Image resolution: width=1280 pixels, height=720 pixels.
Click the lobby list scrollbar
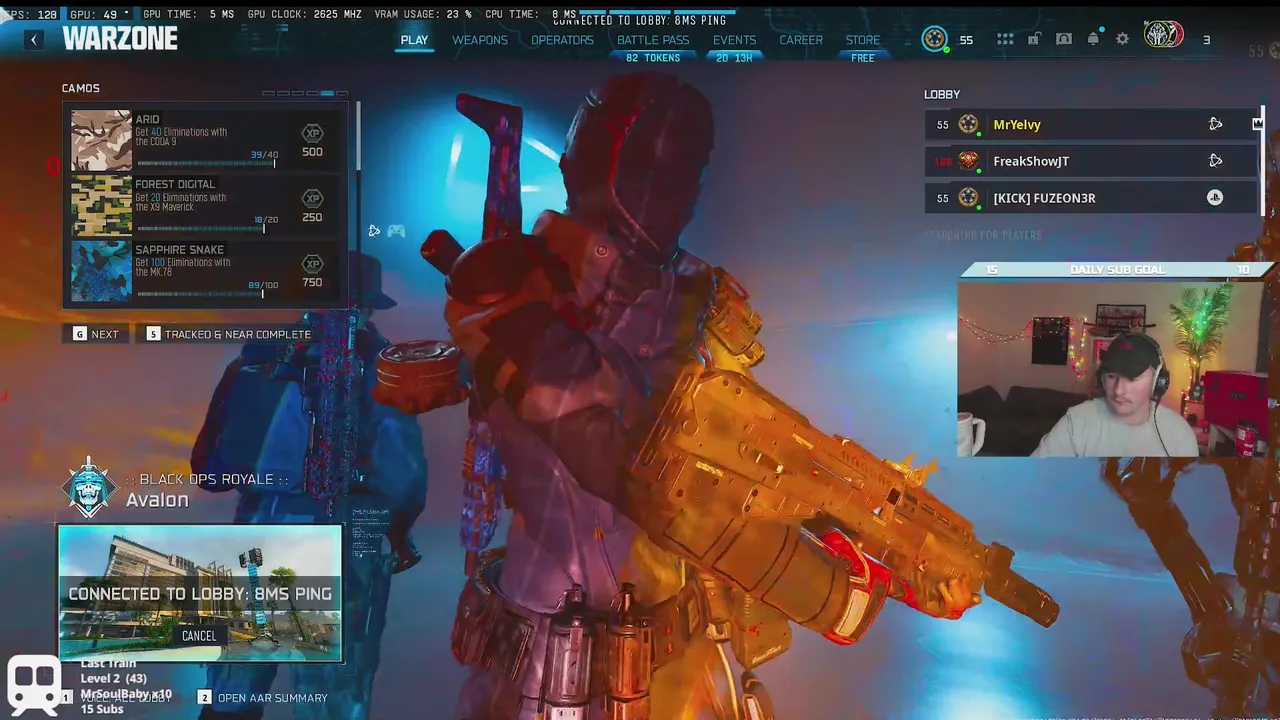point(1264,160)
